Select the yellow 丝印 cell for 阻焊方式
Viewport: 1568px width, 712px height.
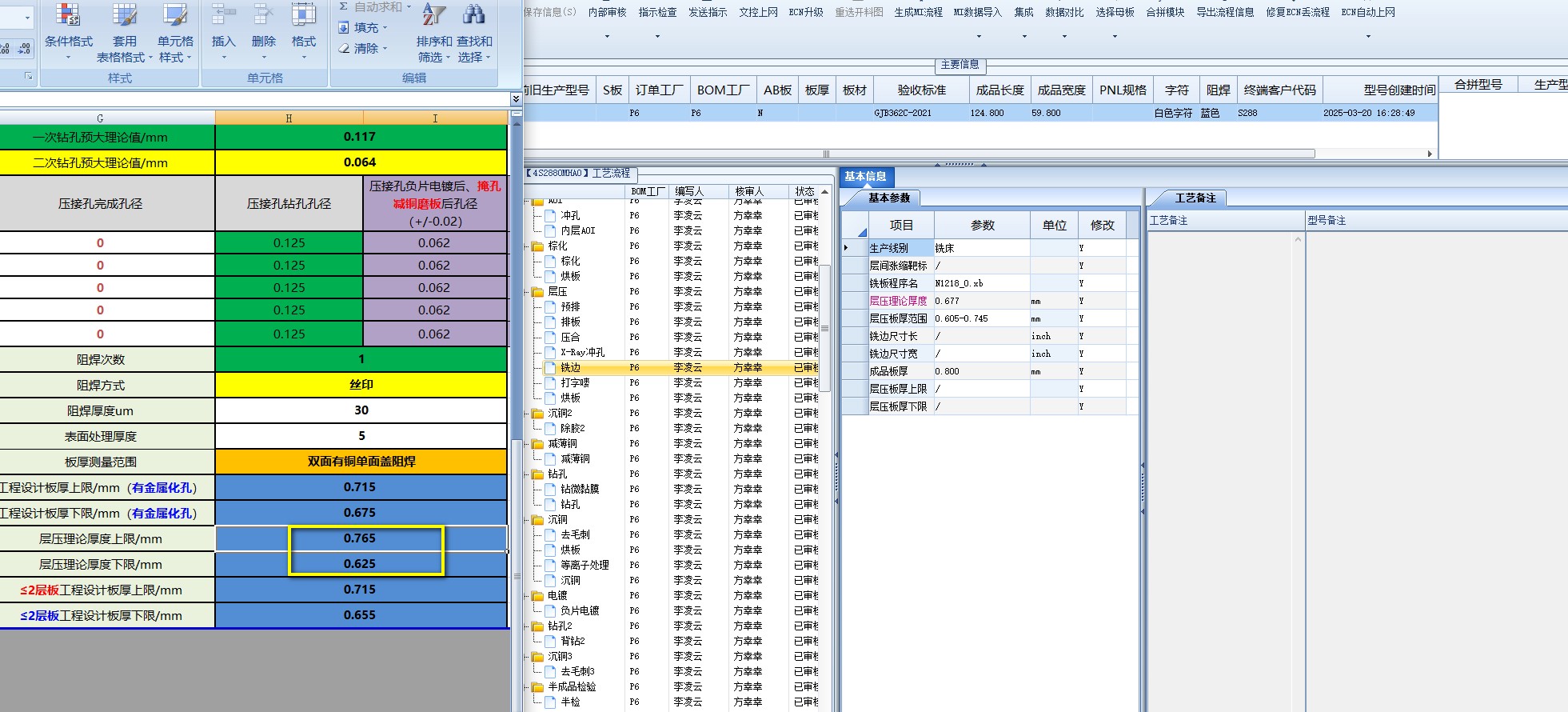click(x=361, y=385)
